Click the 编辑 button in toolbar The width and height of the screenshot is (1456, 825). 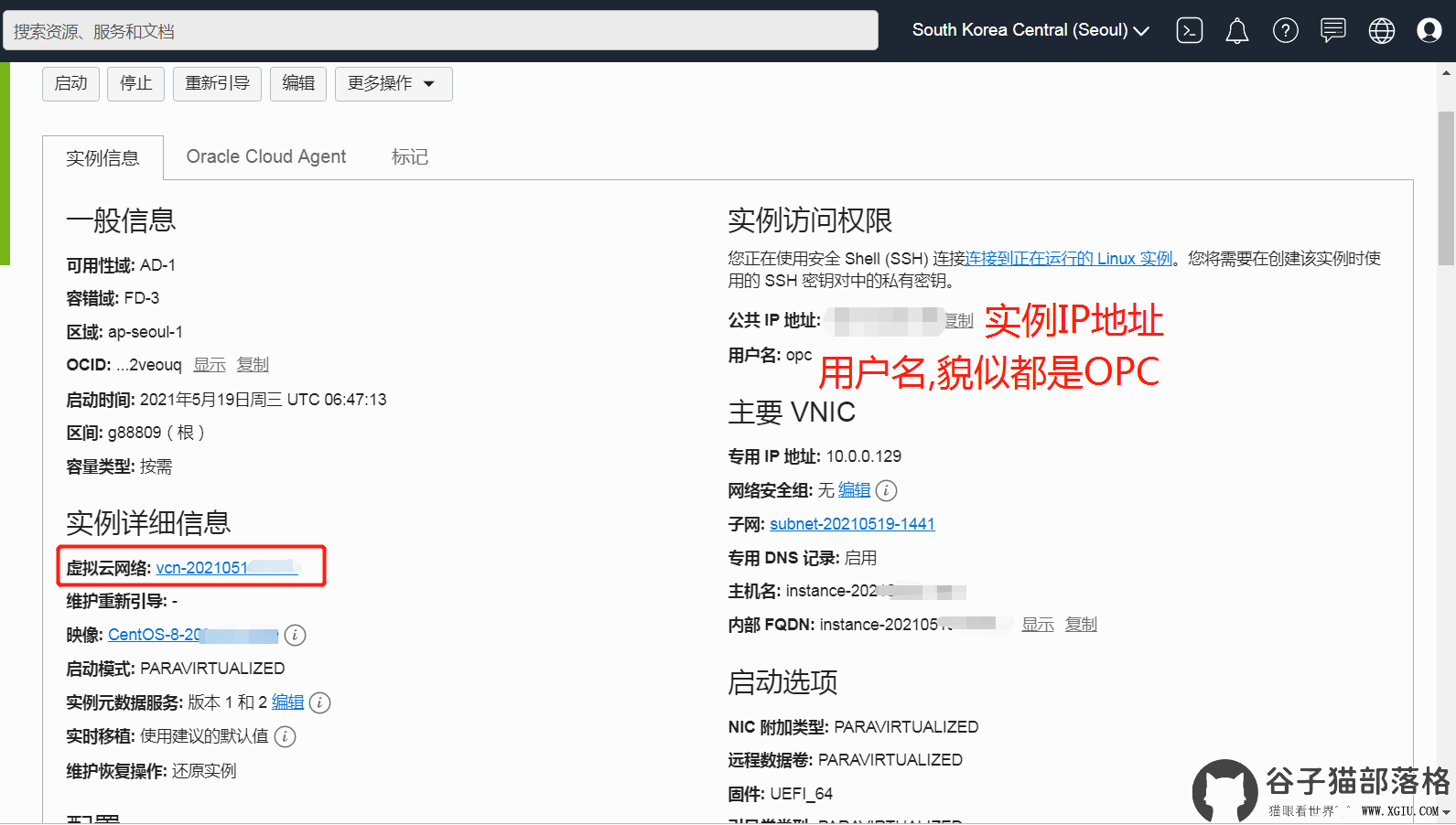[x=298, y=83]
